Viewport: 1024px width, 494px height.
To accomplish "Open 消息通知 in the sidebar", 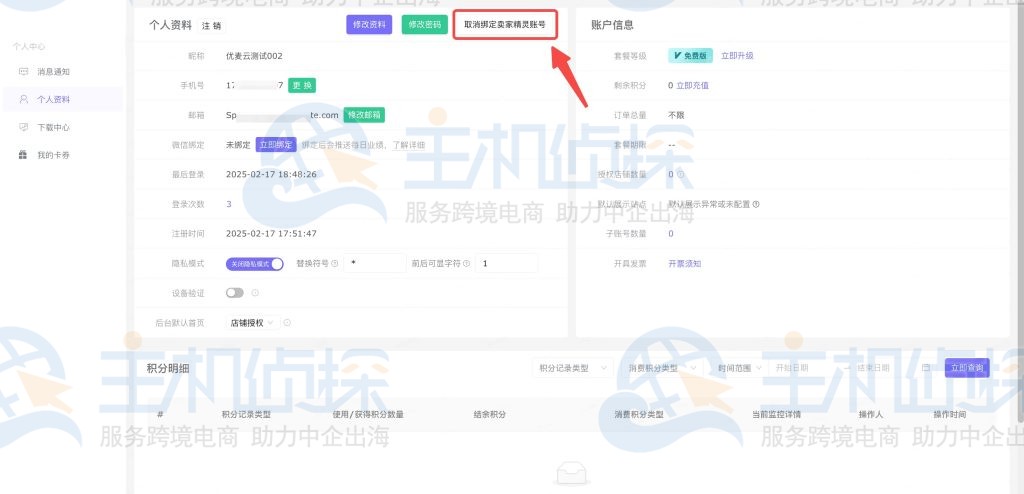I will (x=53, y=72).
